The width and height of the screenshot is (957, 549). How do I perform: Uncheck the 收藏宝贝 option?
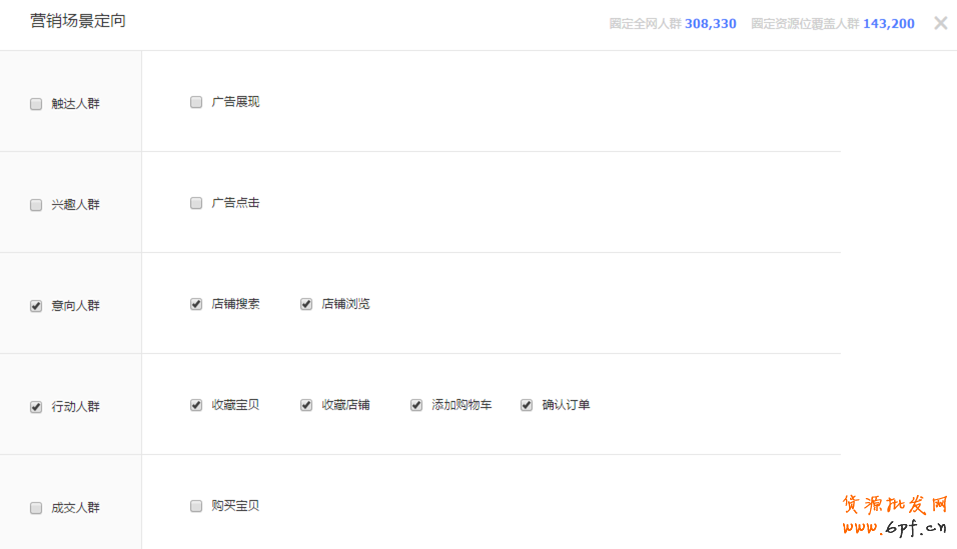coord(196,405)
